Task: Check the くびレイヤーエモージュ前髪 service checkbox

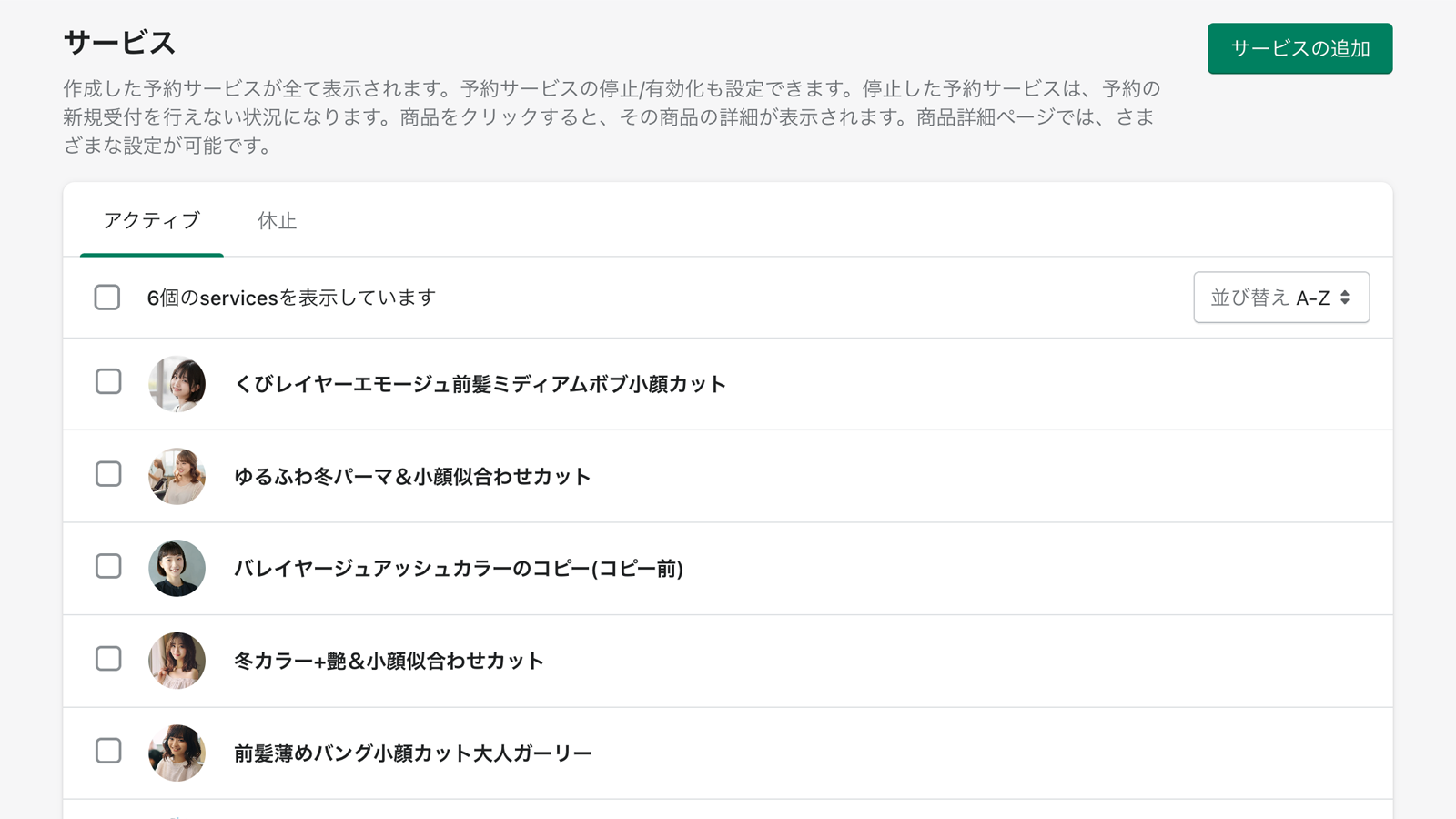Action: click(108, 381)
